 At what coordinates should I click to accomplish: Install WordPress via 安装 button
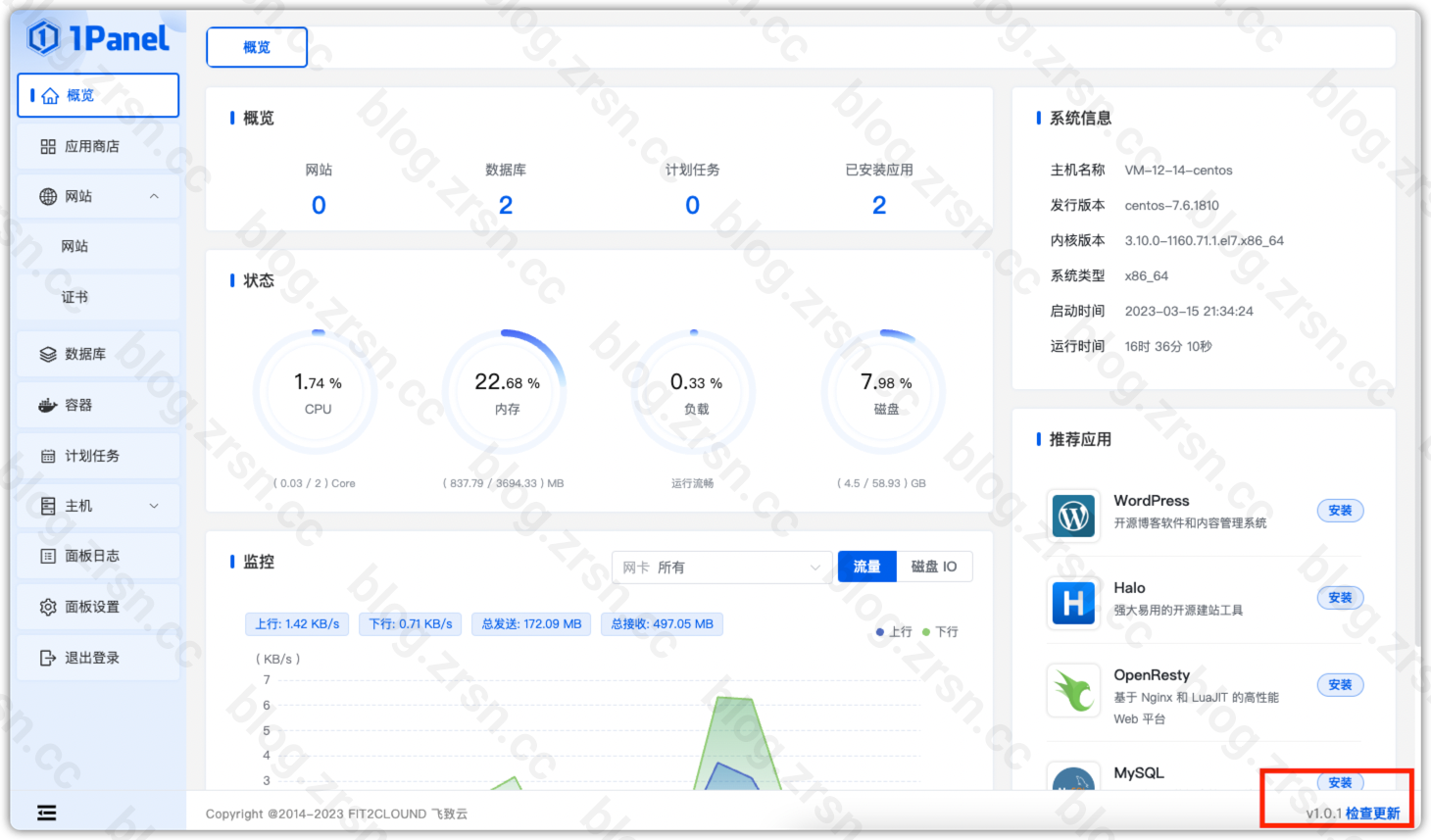[x=1340, y=511]
